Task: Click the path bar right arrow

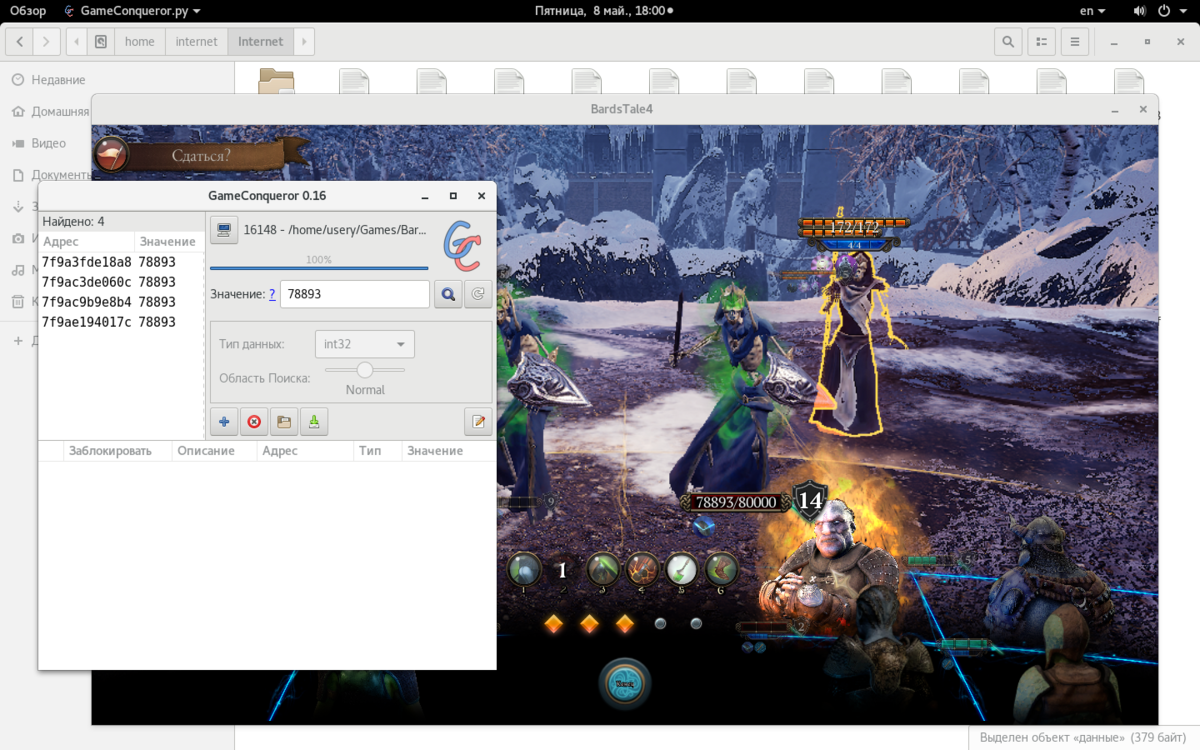Action: point(304,42)
